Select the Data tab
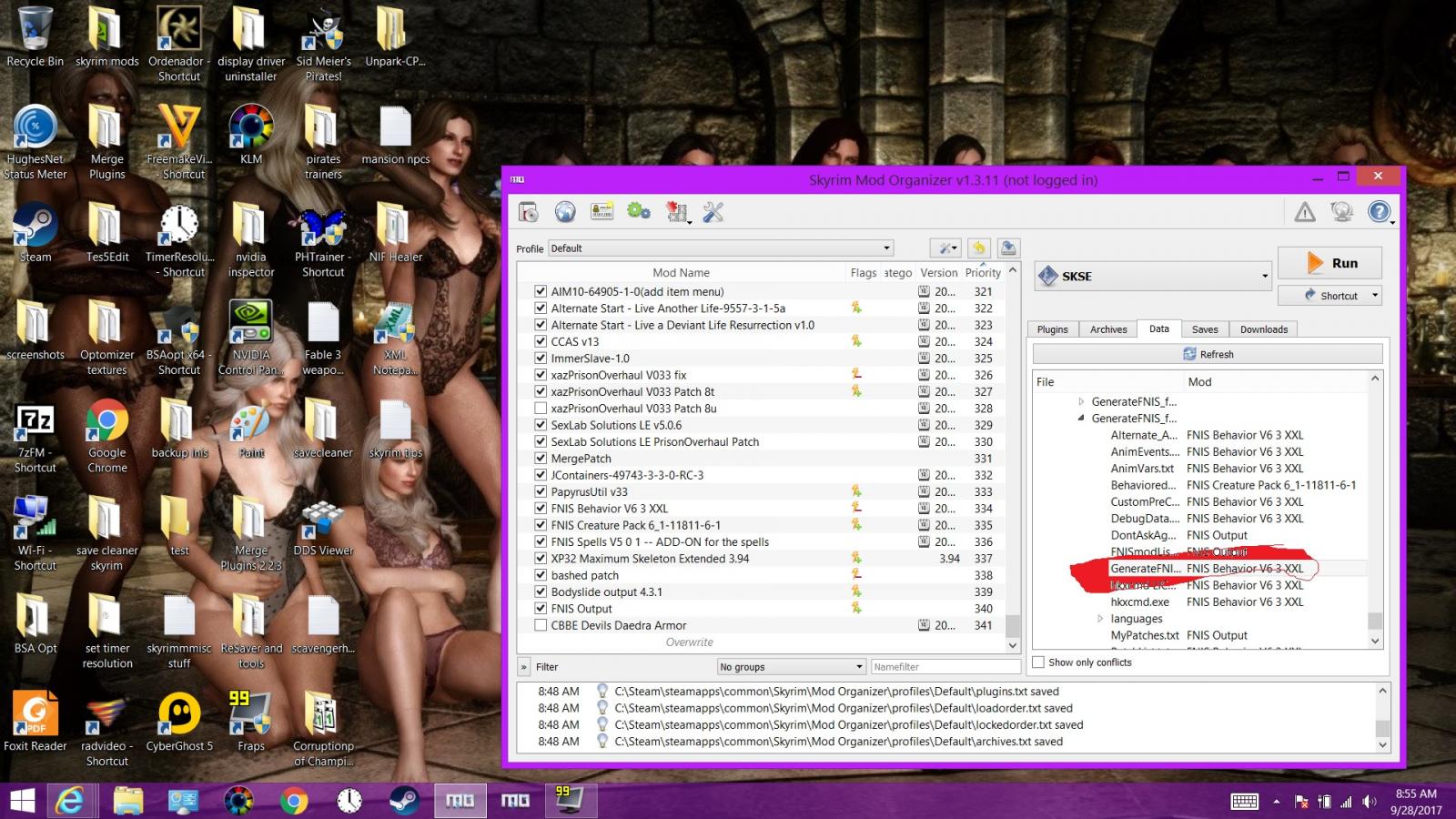1456x819 pixels. [1159, 329]
